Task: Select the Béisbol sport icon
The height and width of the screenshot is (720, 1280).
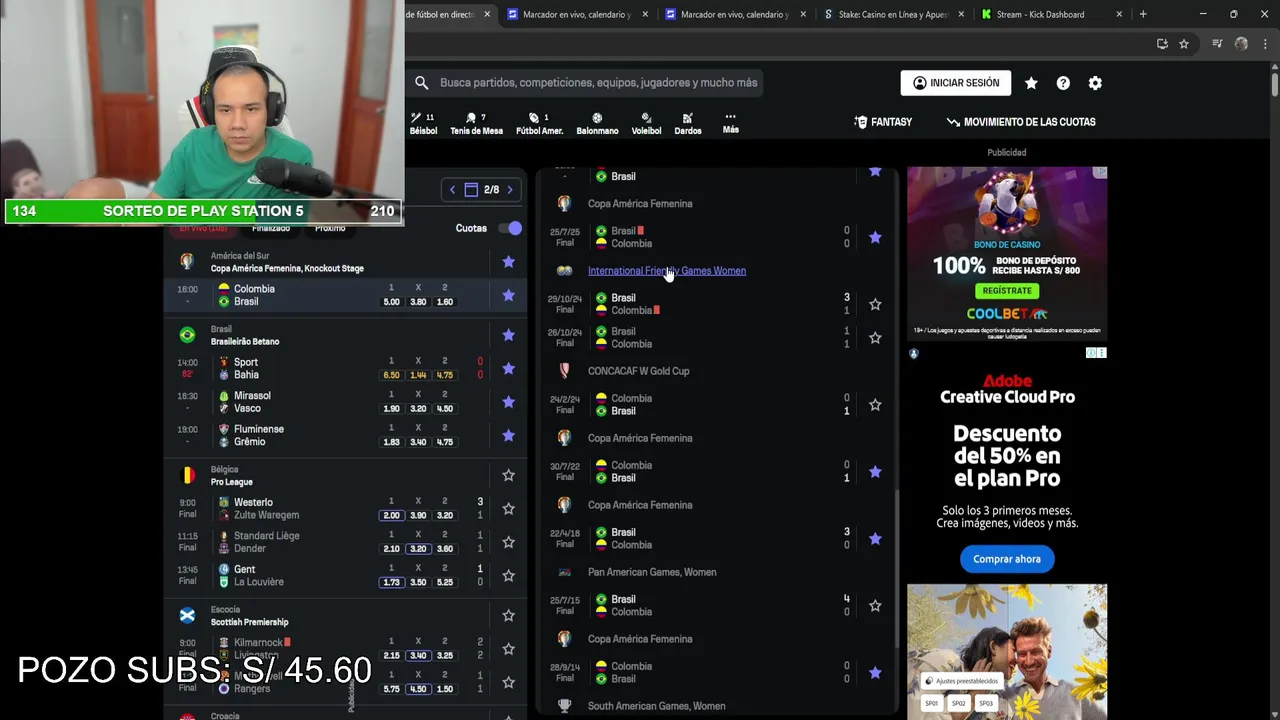Action: (423, 123)
